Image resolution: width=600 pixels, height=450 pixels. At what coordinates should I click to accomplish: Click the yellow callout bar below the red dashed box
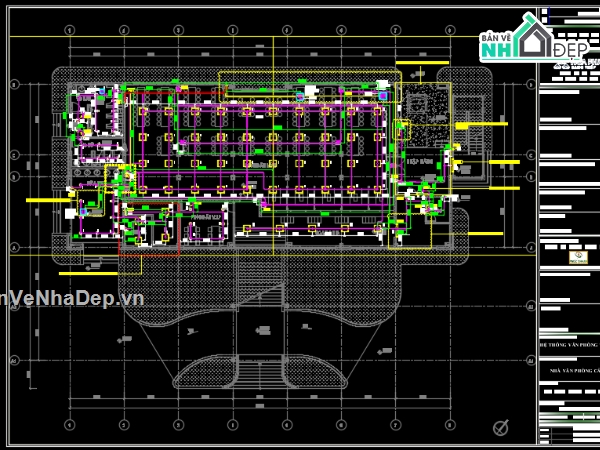point(88,274)
